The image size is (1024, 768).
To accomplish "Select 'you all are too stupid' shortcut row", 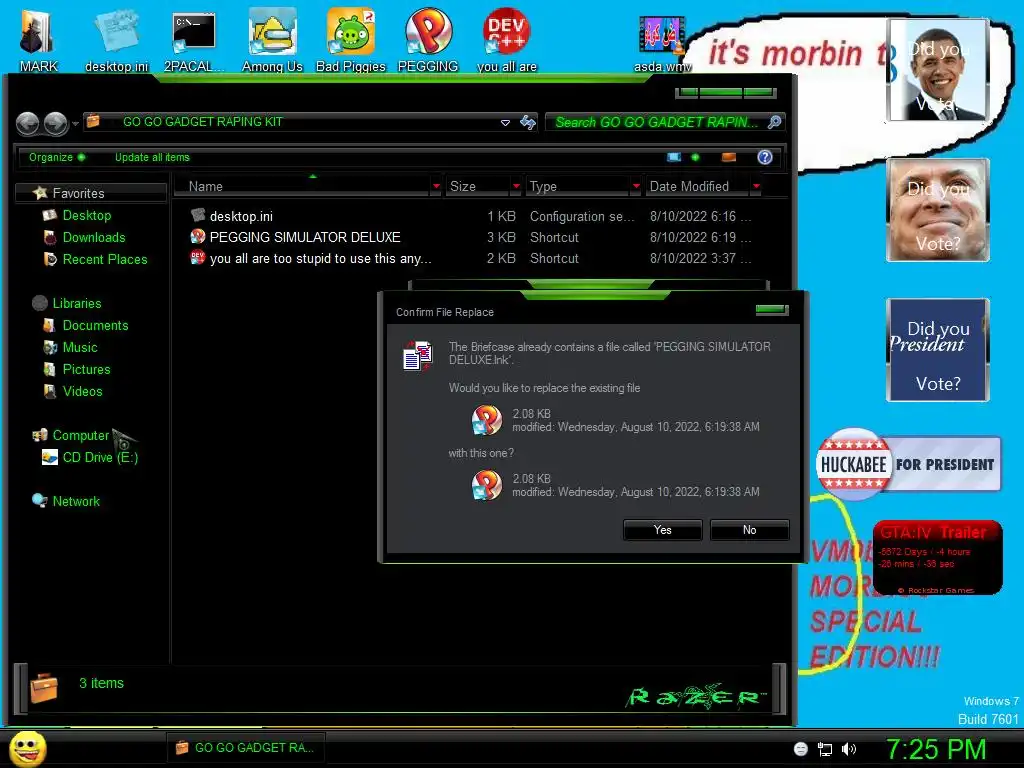I will (470, 258).
